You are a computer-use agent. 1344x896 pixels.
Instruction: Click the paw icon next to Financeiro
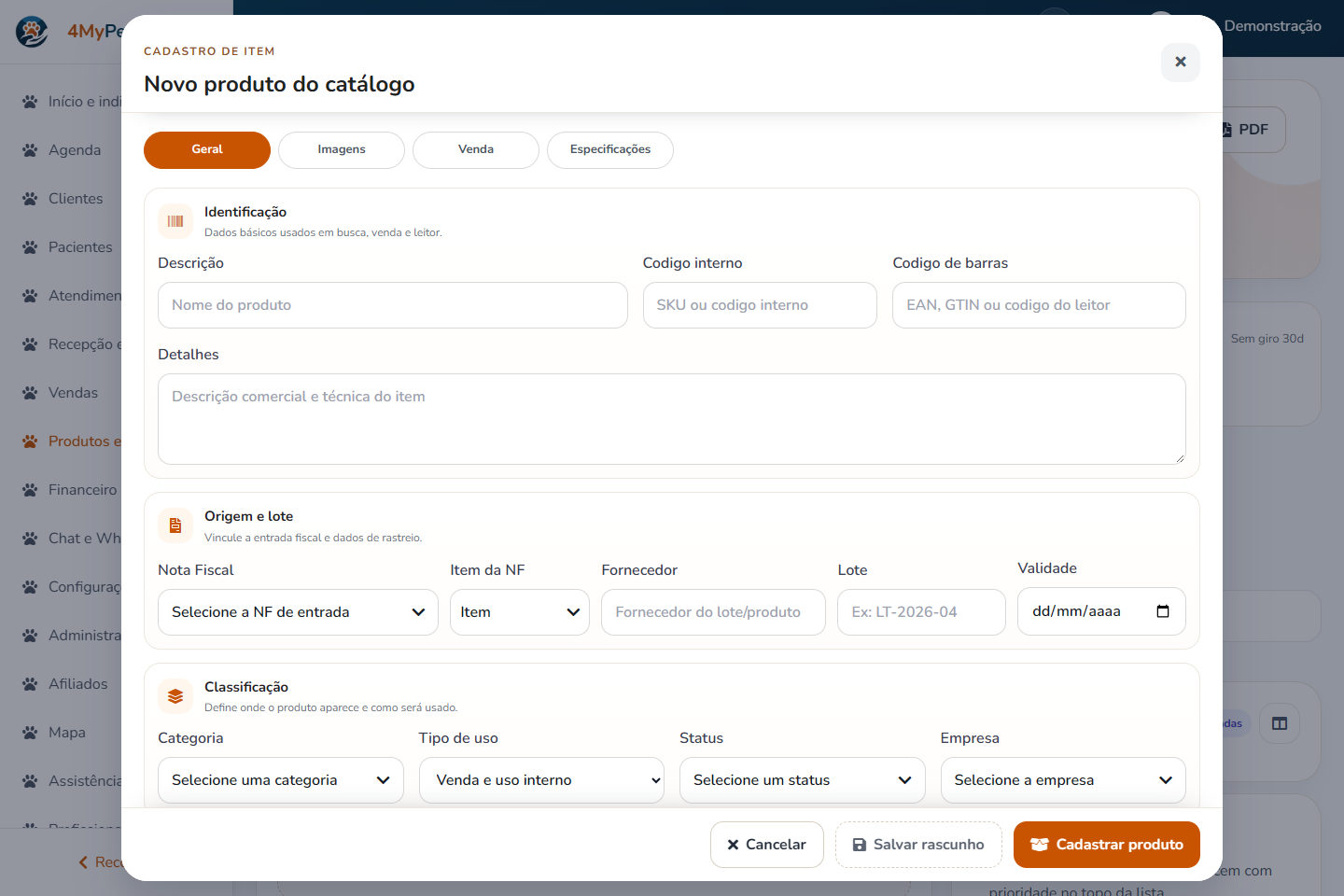30,490
